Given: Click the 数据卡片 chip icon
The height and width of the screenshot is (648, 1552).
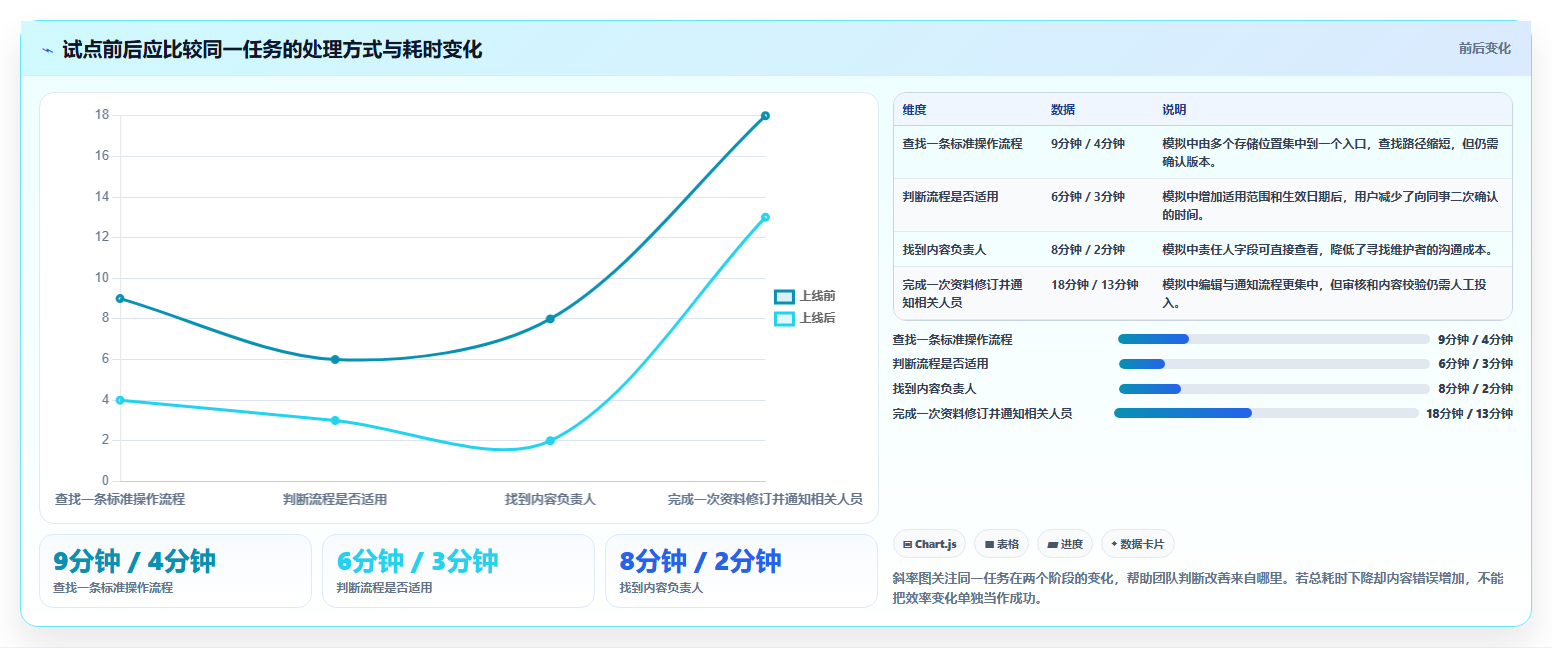Looking at the screenshot, I should (x=1114, y=544).
